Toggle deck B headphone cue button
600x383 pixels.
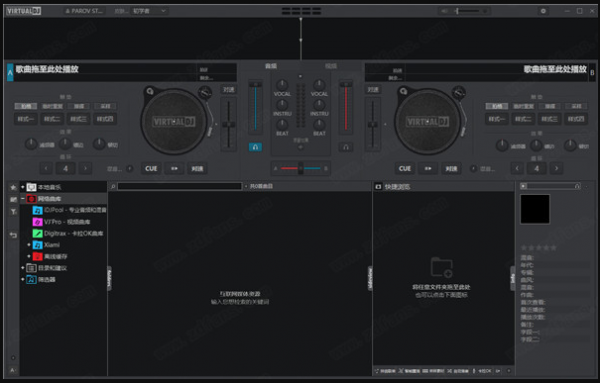pos(346,147)
